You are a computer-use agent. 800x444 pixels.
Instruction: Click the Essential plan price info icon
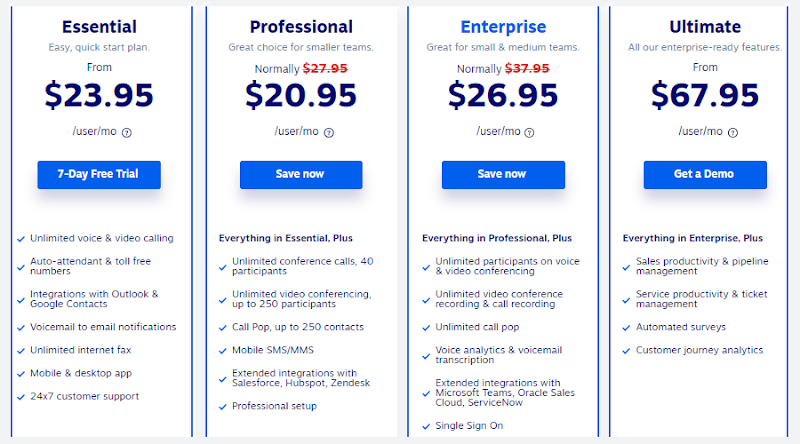point(127,133)
